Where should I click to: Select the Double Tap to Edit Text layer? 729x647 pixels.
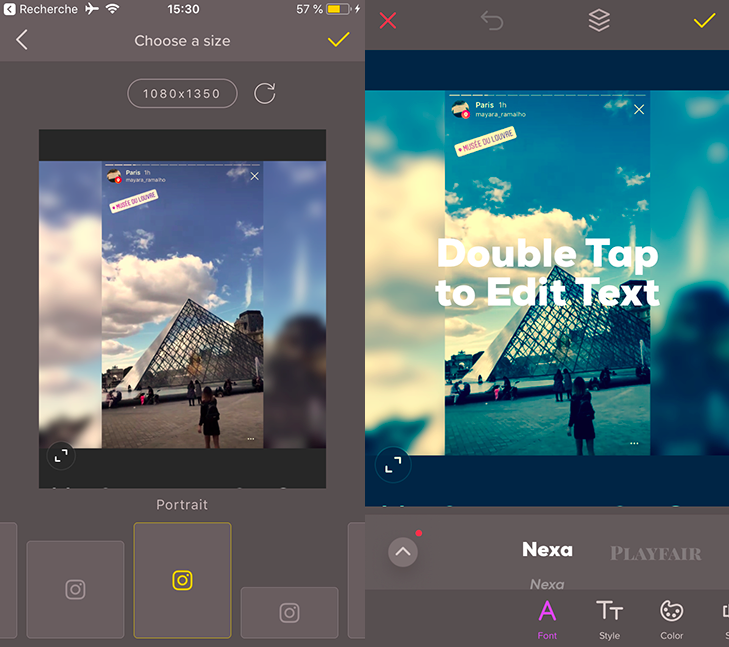coord(547,273)
